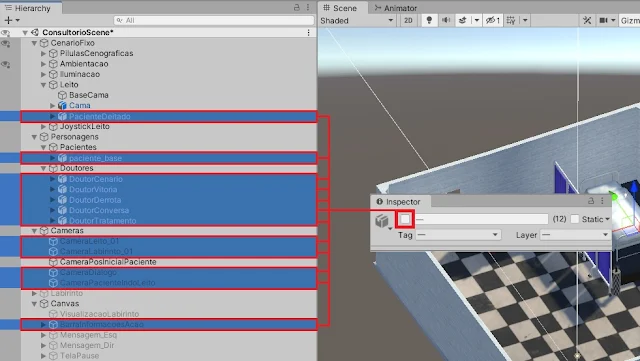
Task: Toggle scene lighting with the bulb icon
Action: click(429, 20)
